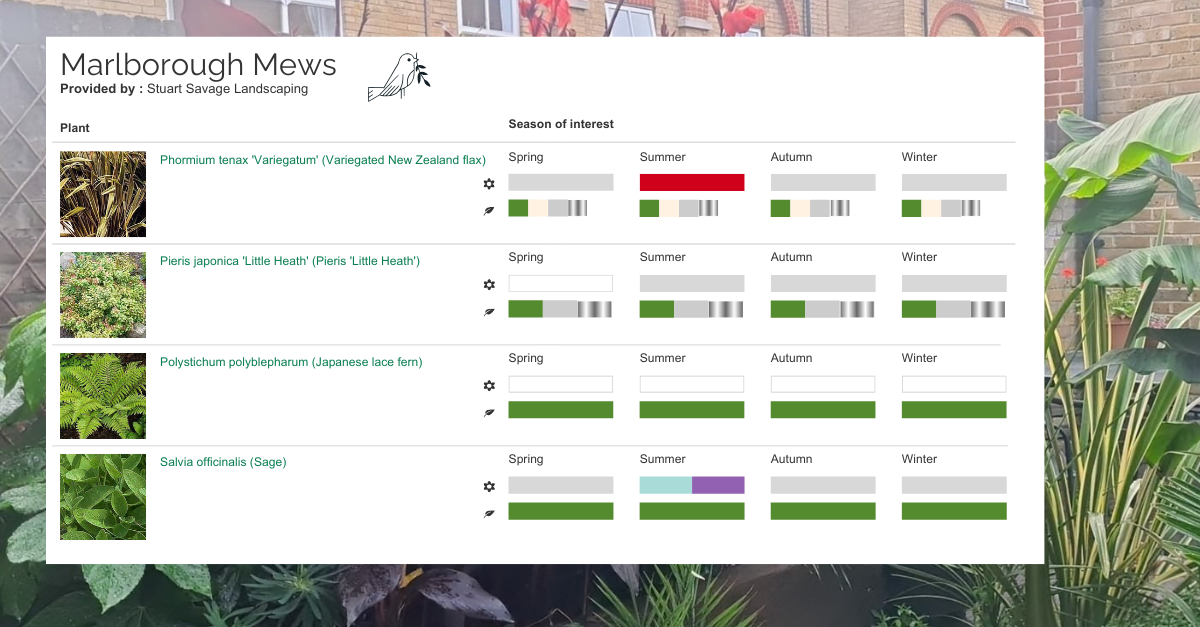Click the leaf icon in Pieris japonica row
This screenshot has width=1200, height=627.
pos(489,311)
